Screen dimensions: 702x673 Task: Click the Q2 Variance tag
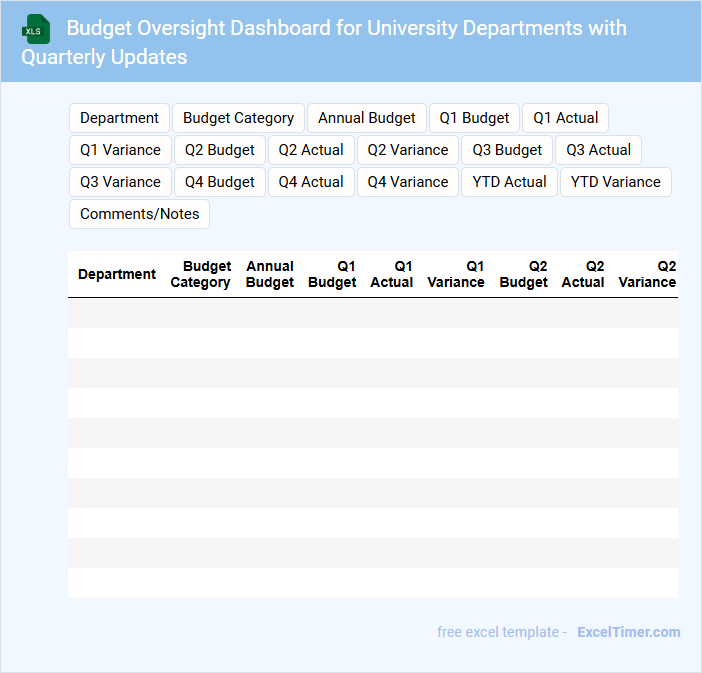tap(408, 150)
